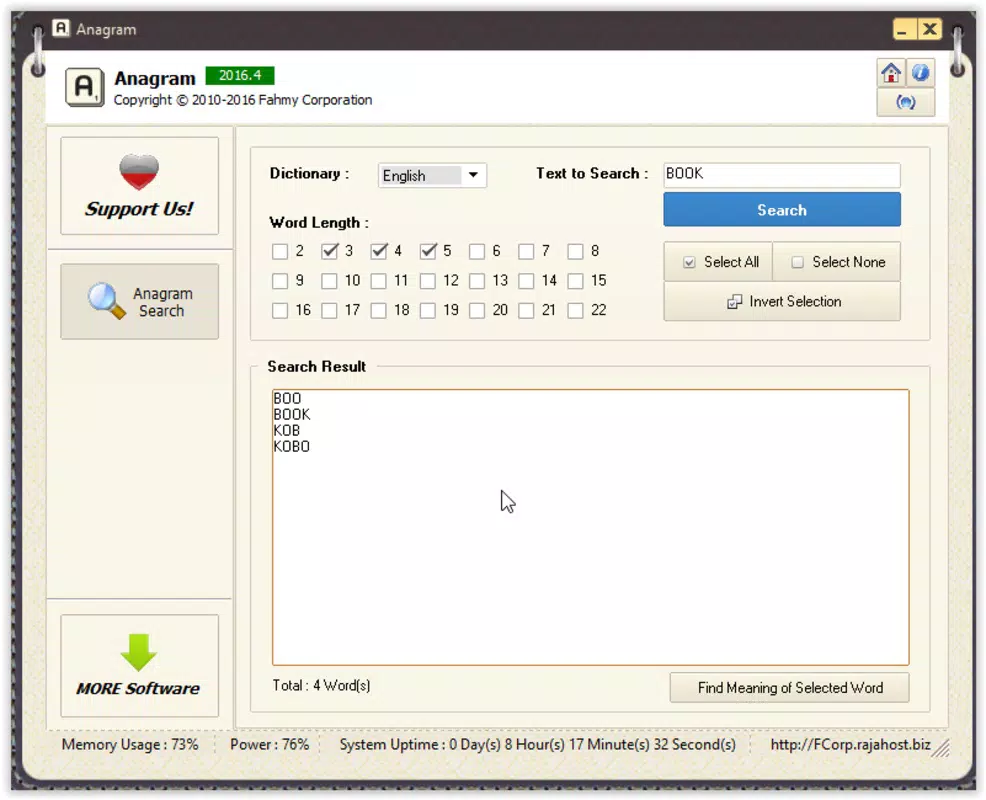
Task: Uncheck word length 5
Action: (x=428, y=252)
